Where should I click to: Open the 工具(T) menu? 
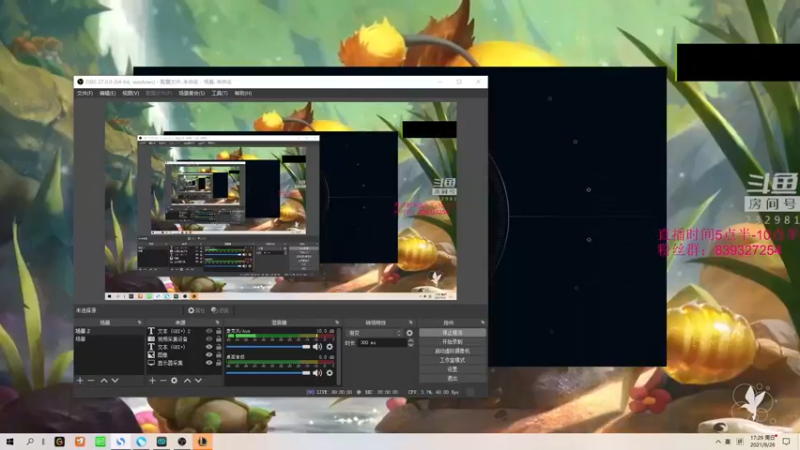pos(219,93)
